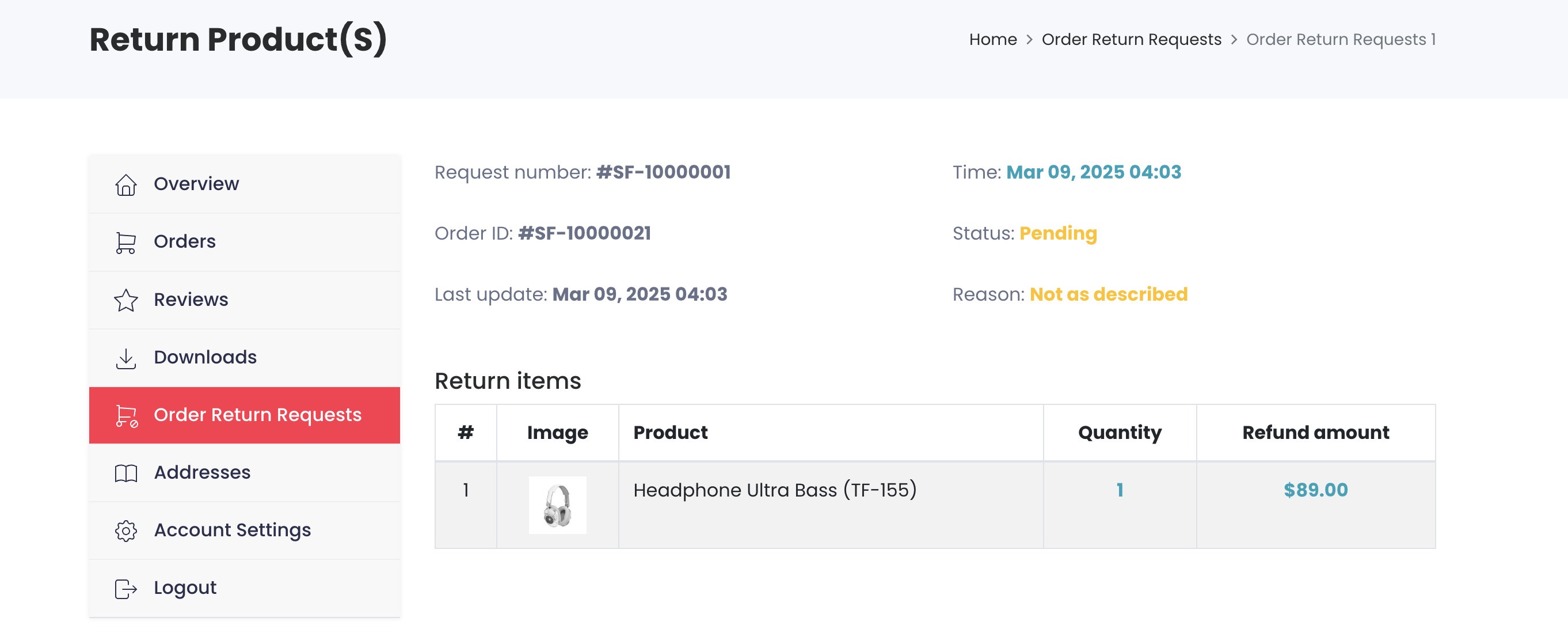Click the Overview house icon
This screenshot has width=1568, height=644.
(126, 184)
